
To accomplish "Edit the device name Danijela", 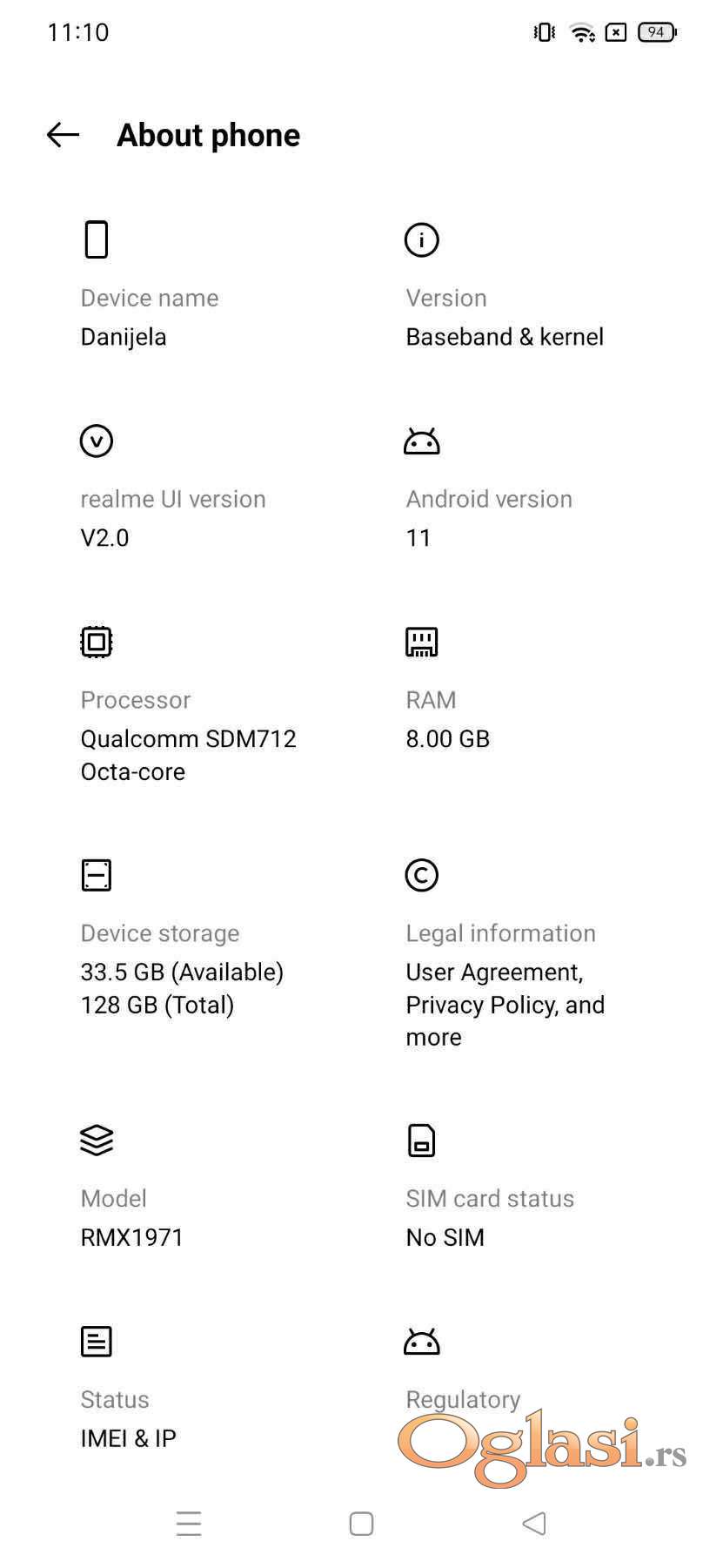I will (x=124, y=337).
